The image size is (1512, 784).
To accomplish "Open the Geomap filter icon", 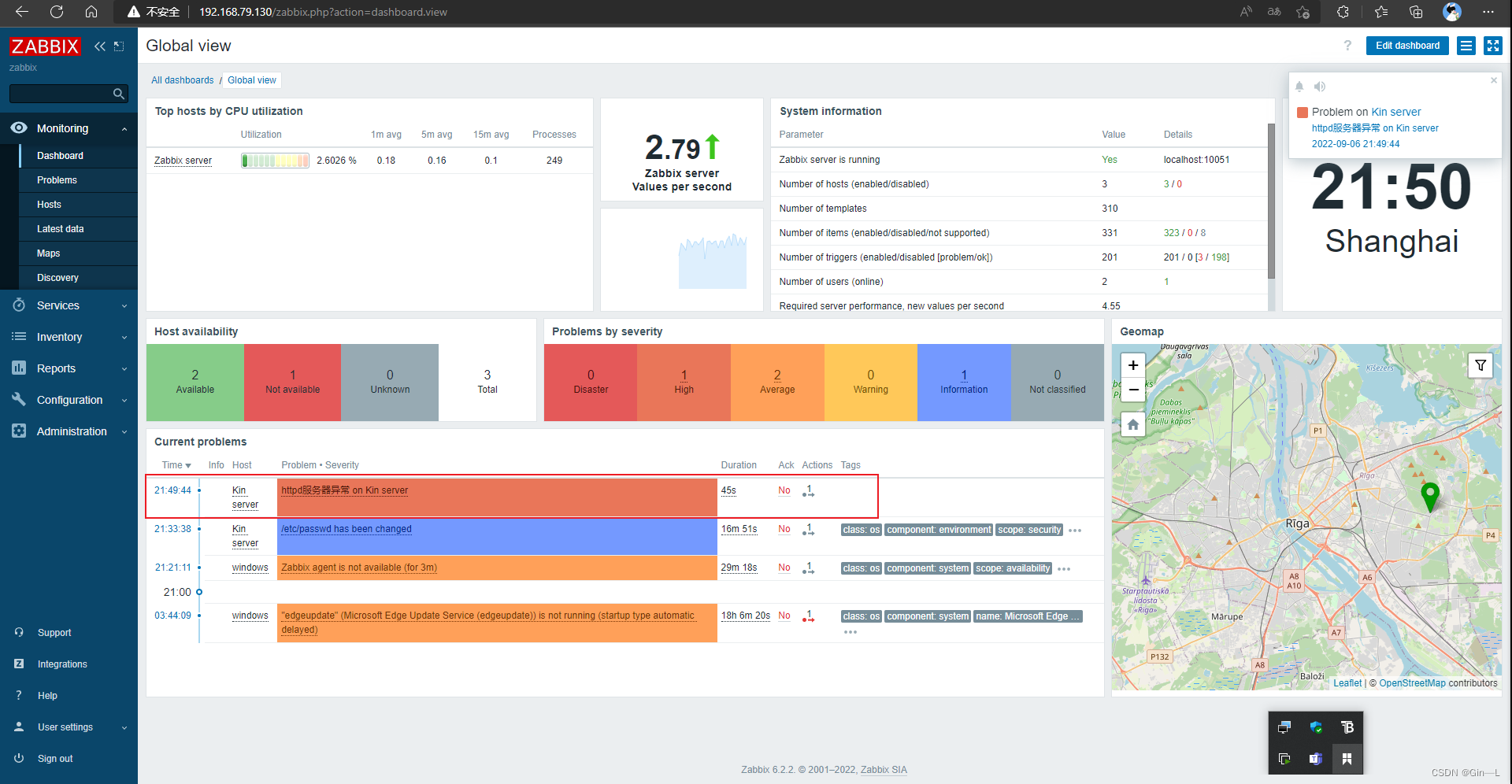I will (1480, 365).
